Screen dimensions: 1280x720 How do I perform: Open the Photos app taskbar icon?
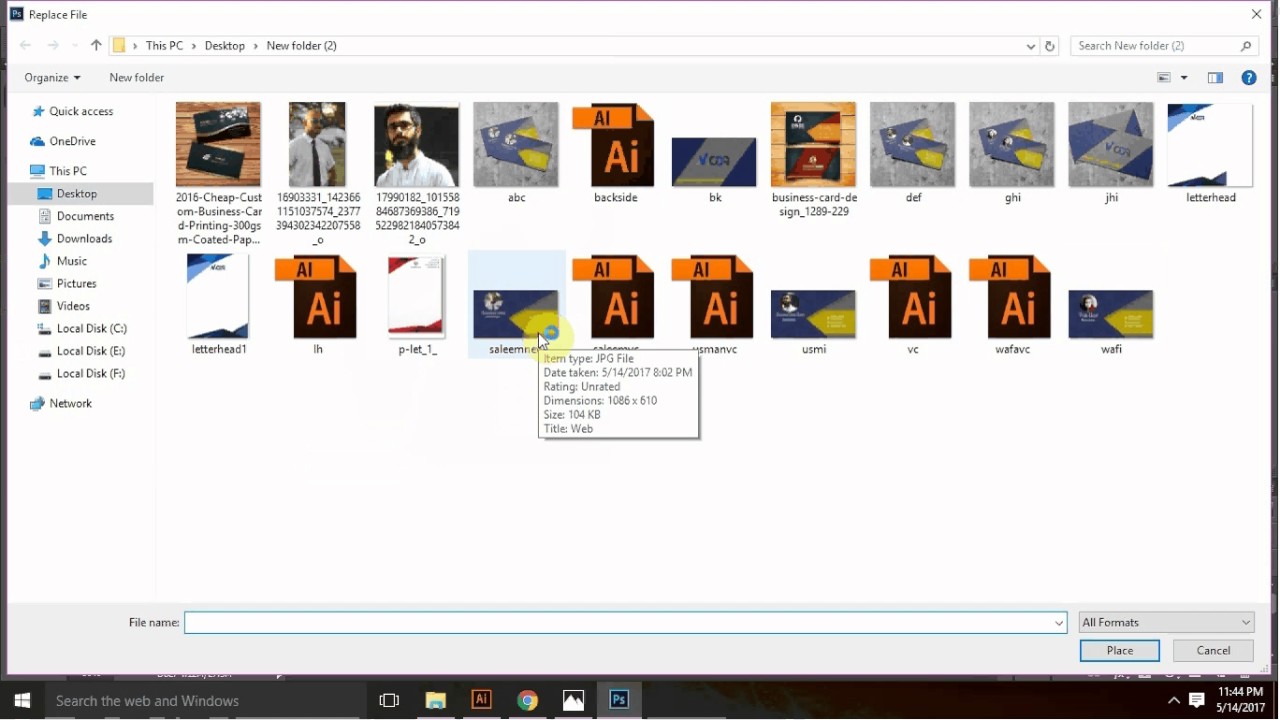pos(573,701)
